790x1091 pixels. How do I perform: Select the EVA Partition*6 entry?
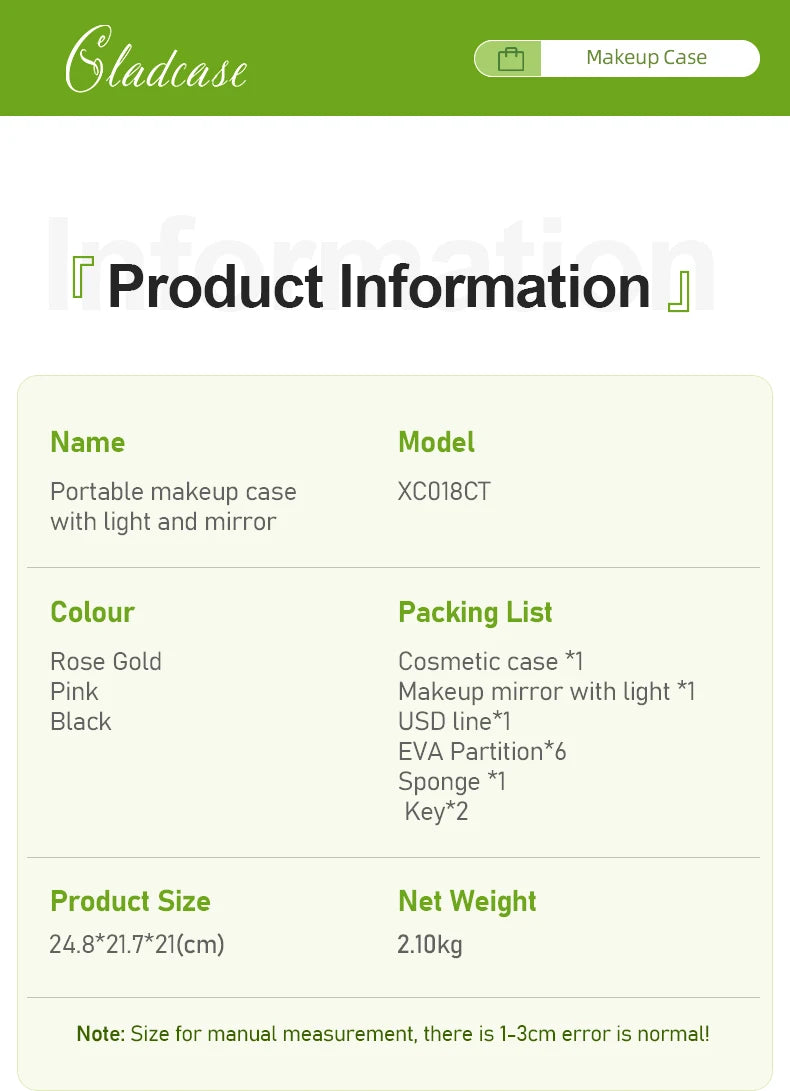tap(482, 751)
